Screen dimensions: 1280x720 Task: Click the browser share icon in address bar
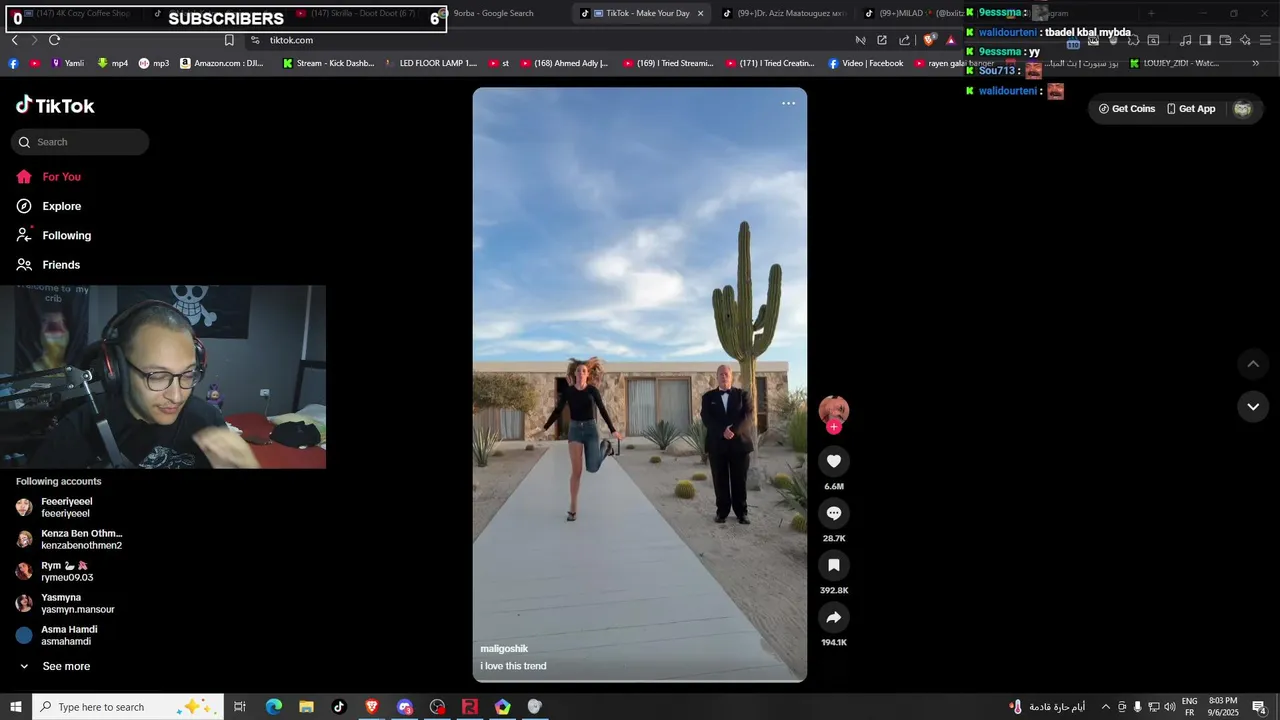(905, 40)
